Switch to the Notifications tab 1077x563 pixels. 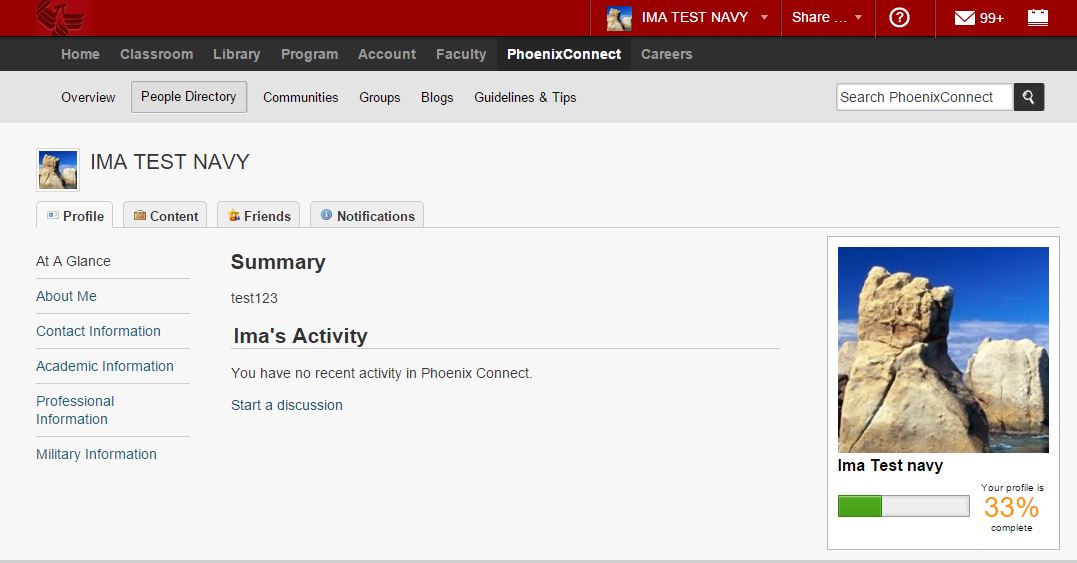367,215
